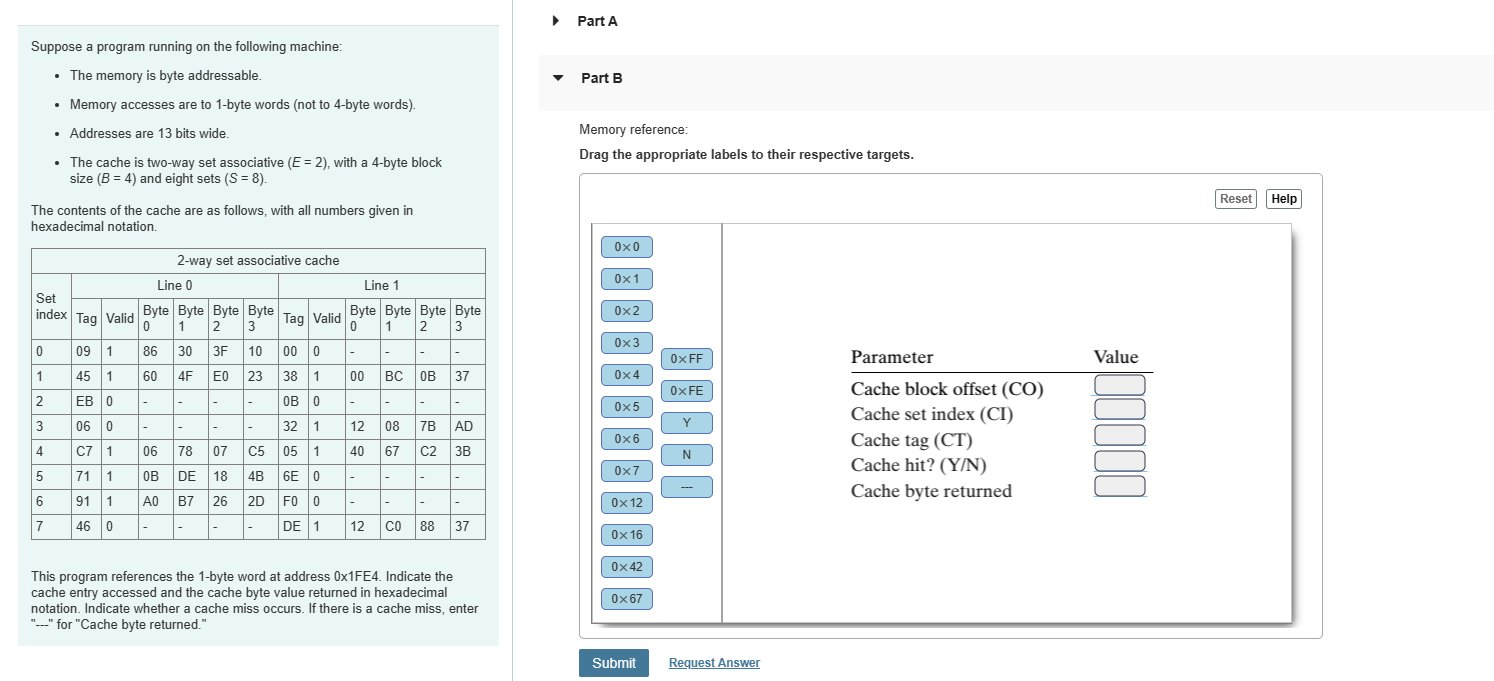Open the Help dialog
1494x681 pixels.
[x=1283, y=198]
